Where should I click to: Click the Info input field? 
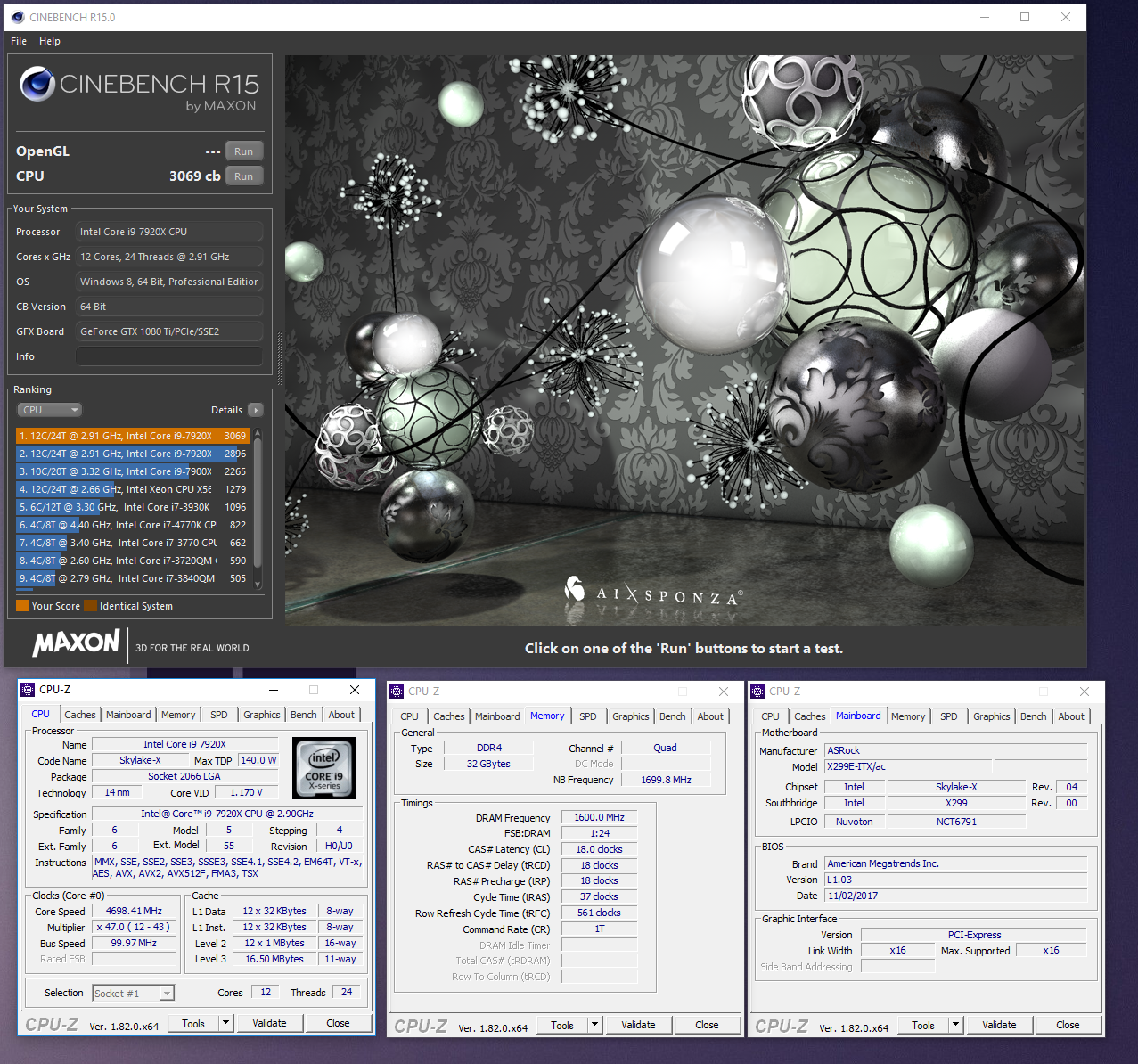pyautogui.click(x=169, y=356)
